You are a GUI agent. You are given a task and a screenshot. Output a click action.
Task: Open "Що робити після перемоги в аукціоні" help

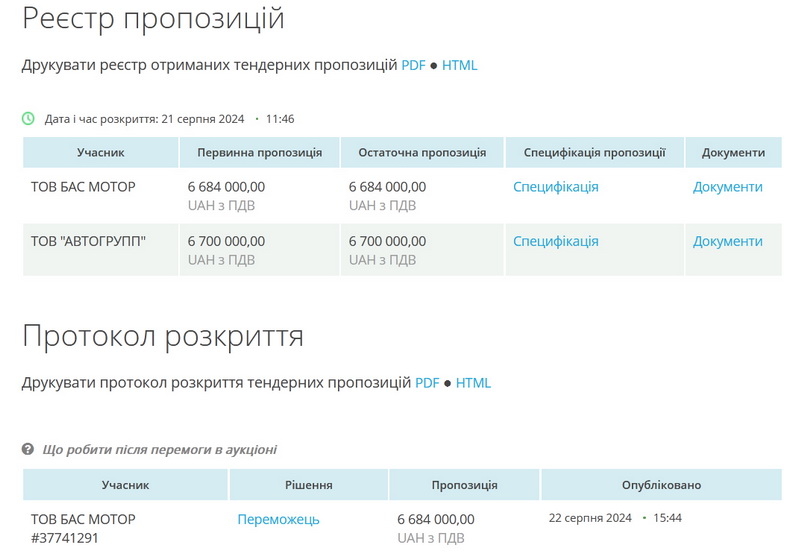160,450
